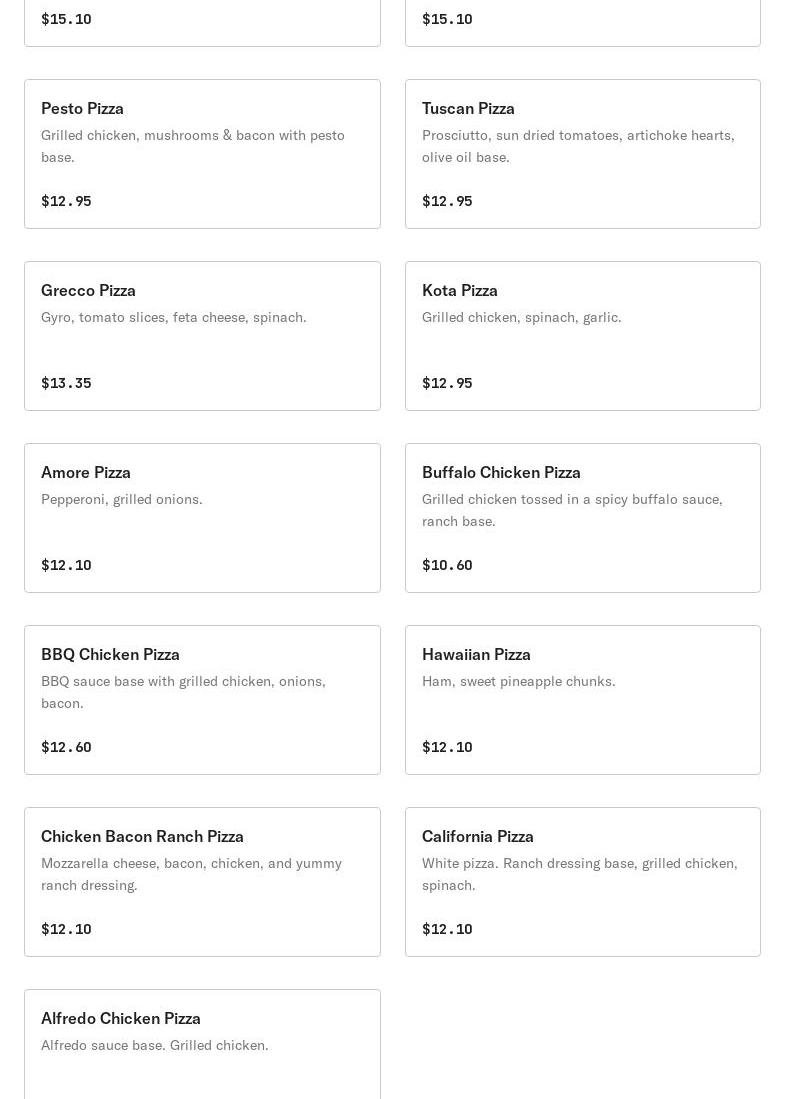Screen dimensions: 785x1099
Task: Click the $12.60 BBQ Chicken price
Action: [66, 747]
